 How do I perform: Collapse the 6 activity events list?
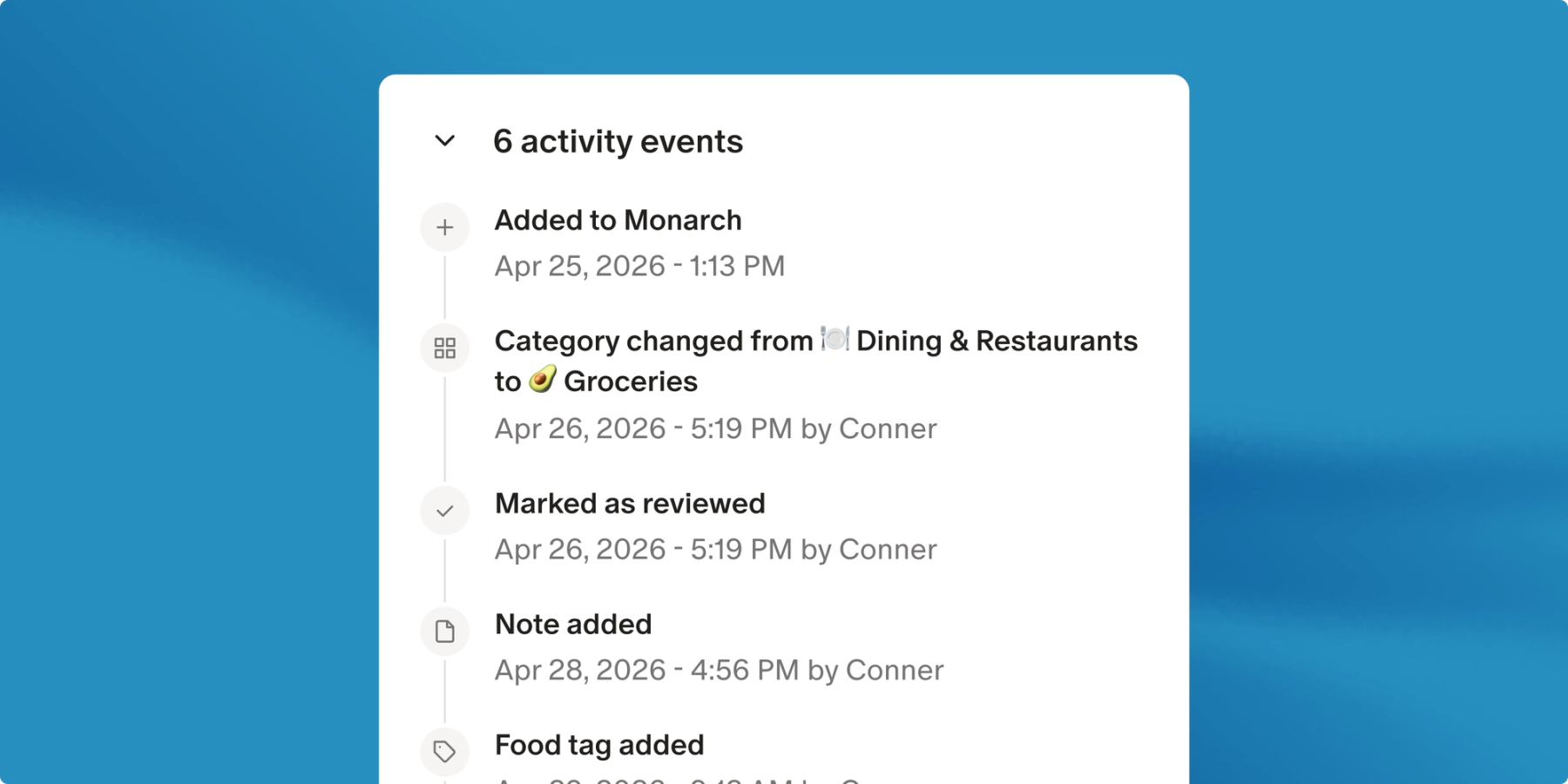tap(445, 141)
